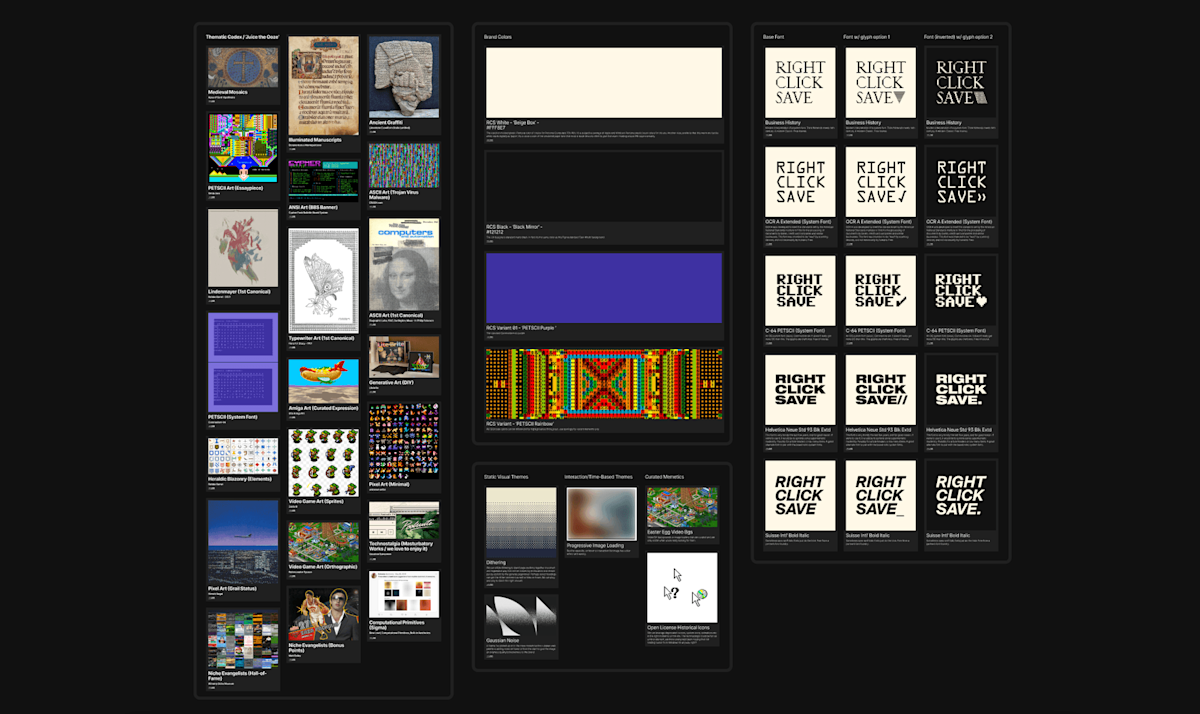Open the Typewriter Art butterfly image
This screenshot has height=714, width=1200.
tap(323, 279)
